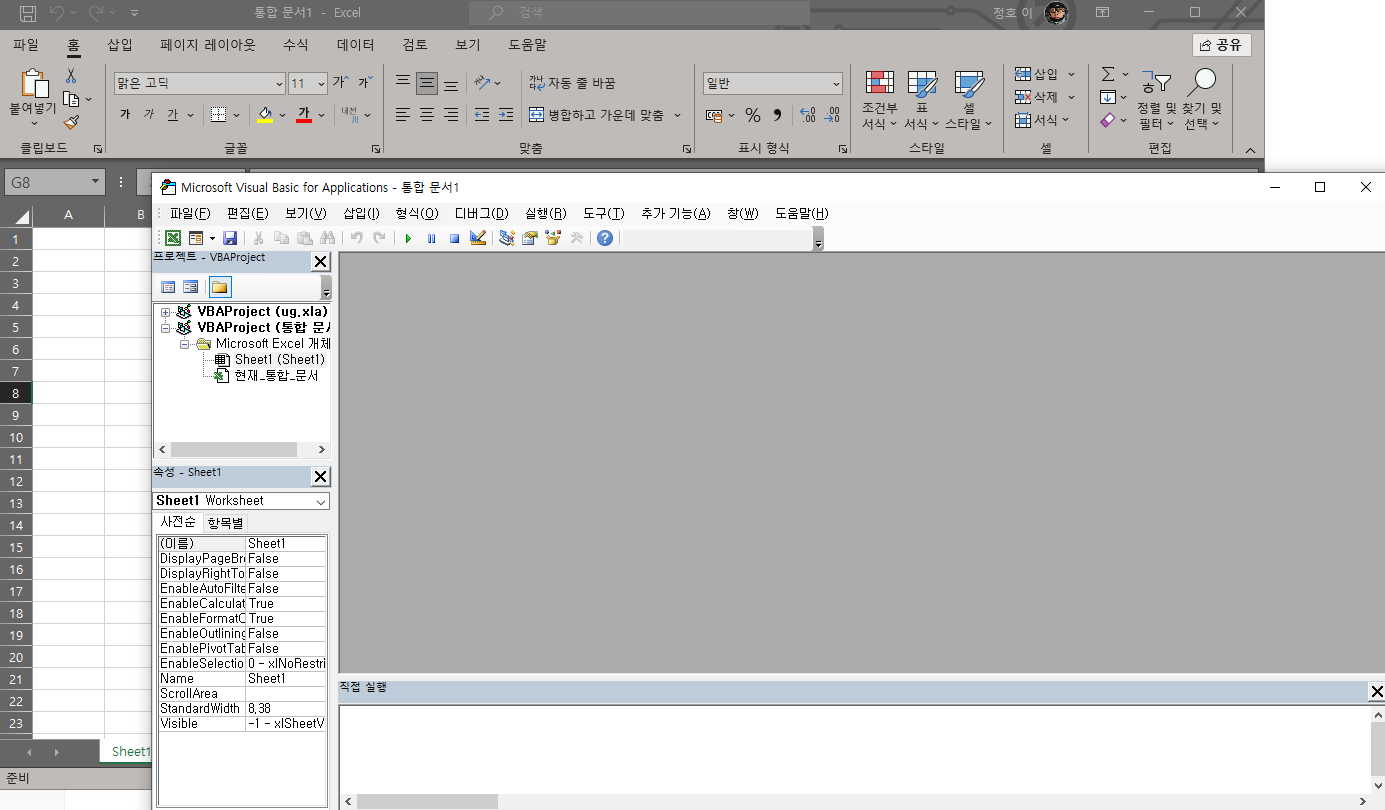Viewport: 1385px width, 810px height.
Task: Click Decrease Decimal icon in Excel ribbon
Action: [831, 115]
